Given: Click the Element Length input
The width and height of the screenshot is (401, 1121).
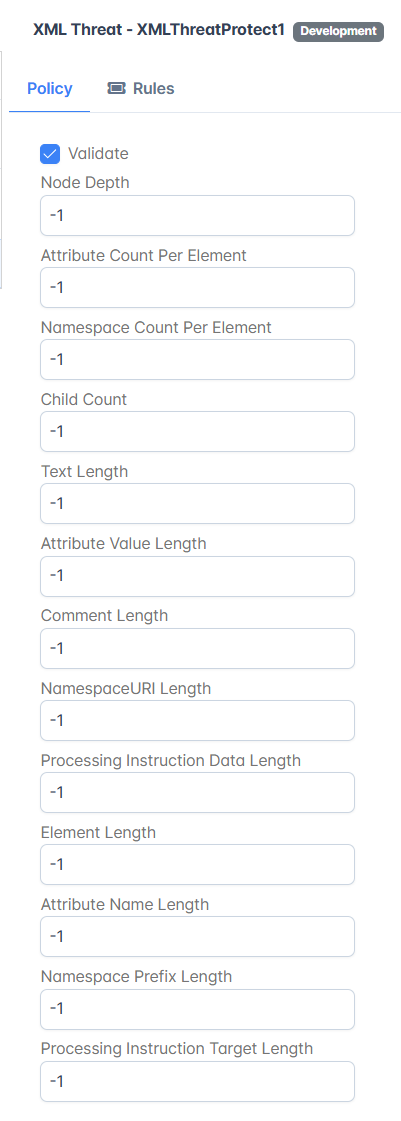Looking at the screenshot, I should (197, 865).
